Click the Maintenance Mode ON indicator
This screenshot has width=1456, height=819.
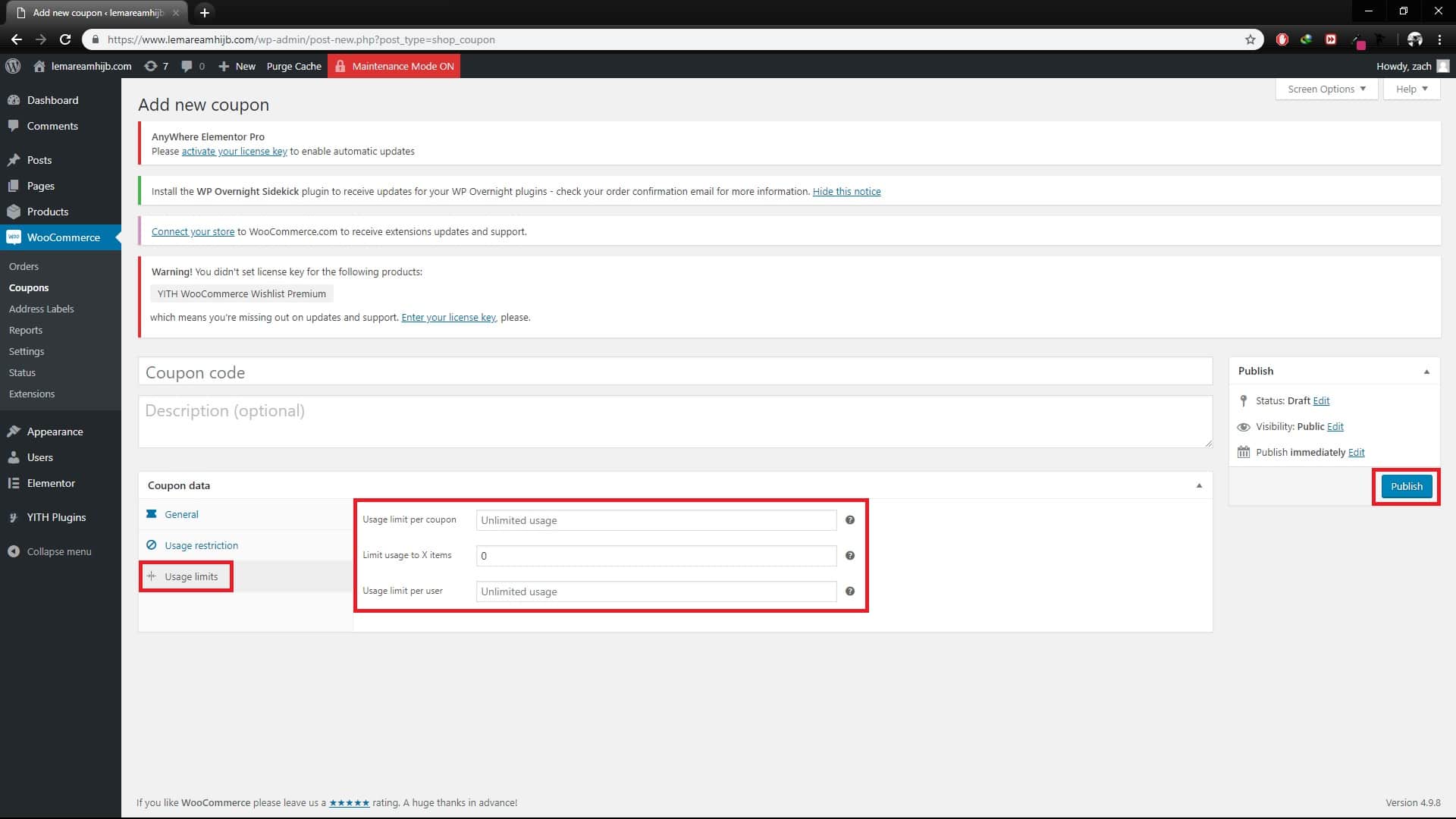tap(394, 66)
